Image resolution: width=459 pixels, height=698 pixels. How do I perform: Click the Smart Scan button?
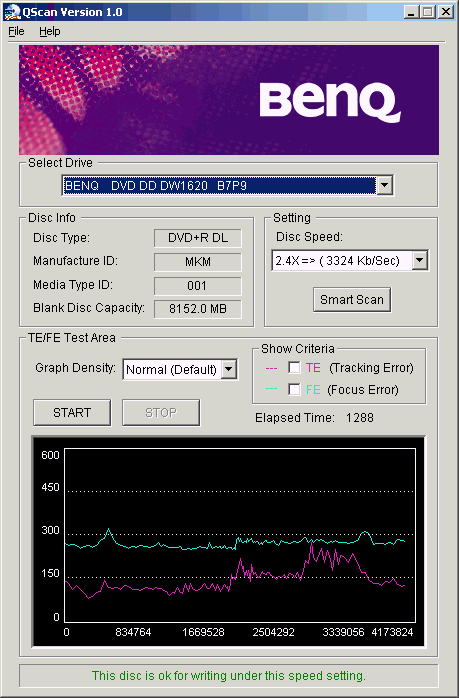click(x=352, y=300)
